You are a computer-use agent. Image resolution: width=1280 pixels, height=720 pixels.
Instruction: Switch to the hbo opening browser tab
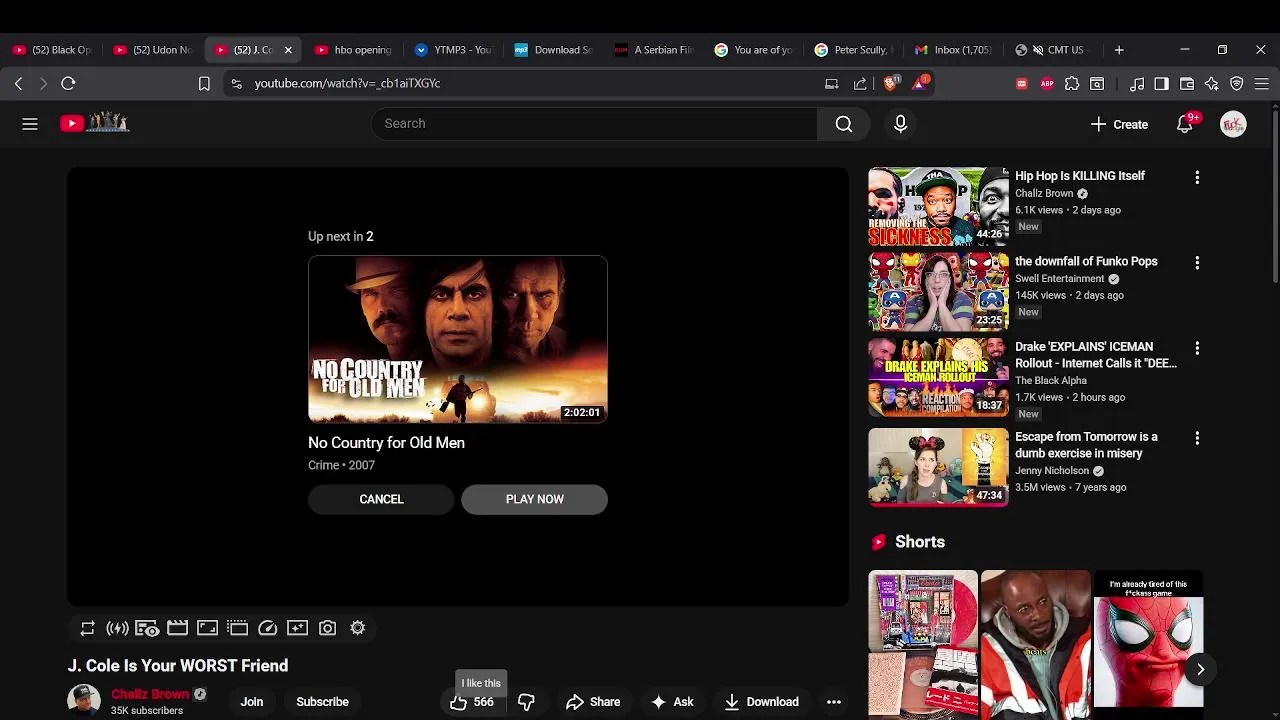(x=355, y=50)
